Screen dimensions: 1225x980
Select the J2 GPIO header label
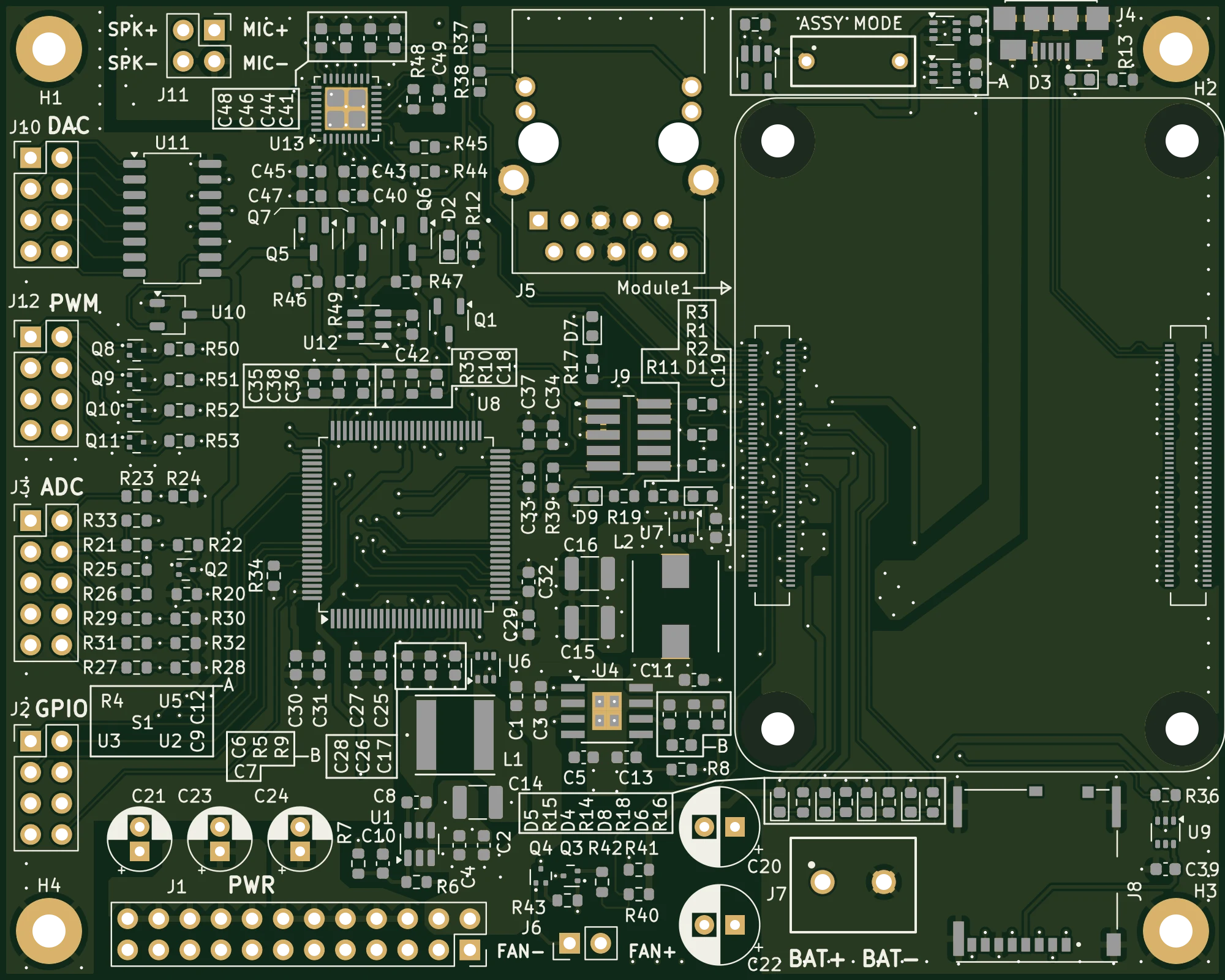click(49, 709)
